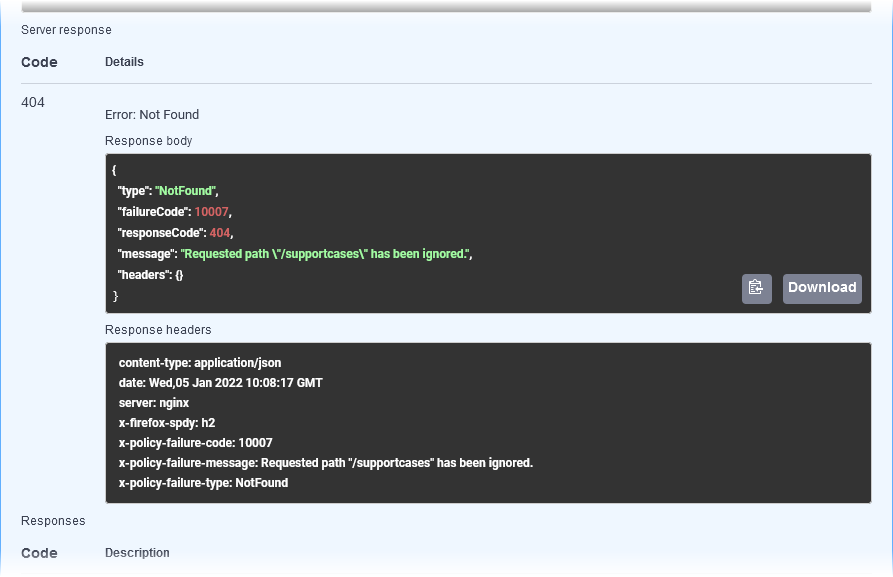The width and height of the screenshot is (893, 577).
Task: Select the JSON "message" line about supportcases
Action: point(294,254)
